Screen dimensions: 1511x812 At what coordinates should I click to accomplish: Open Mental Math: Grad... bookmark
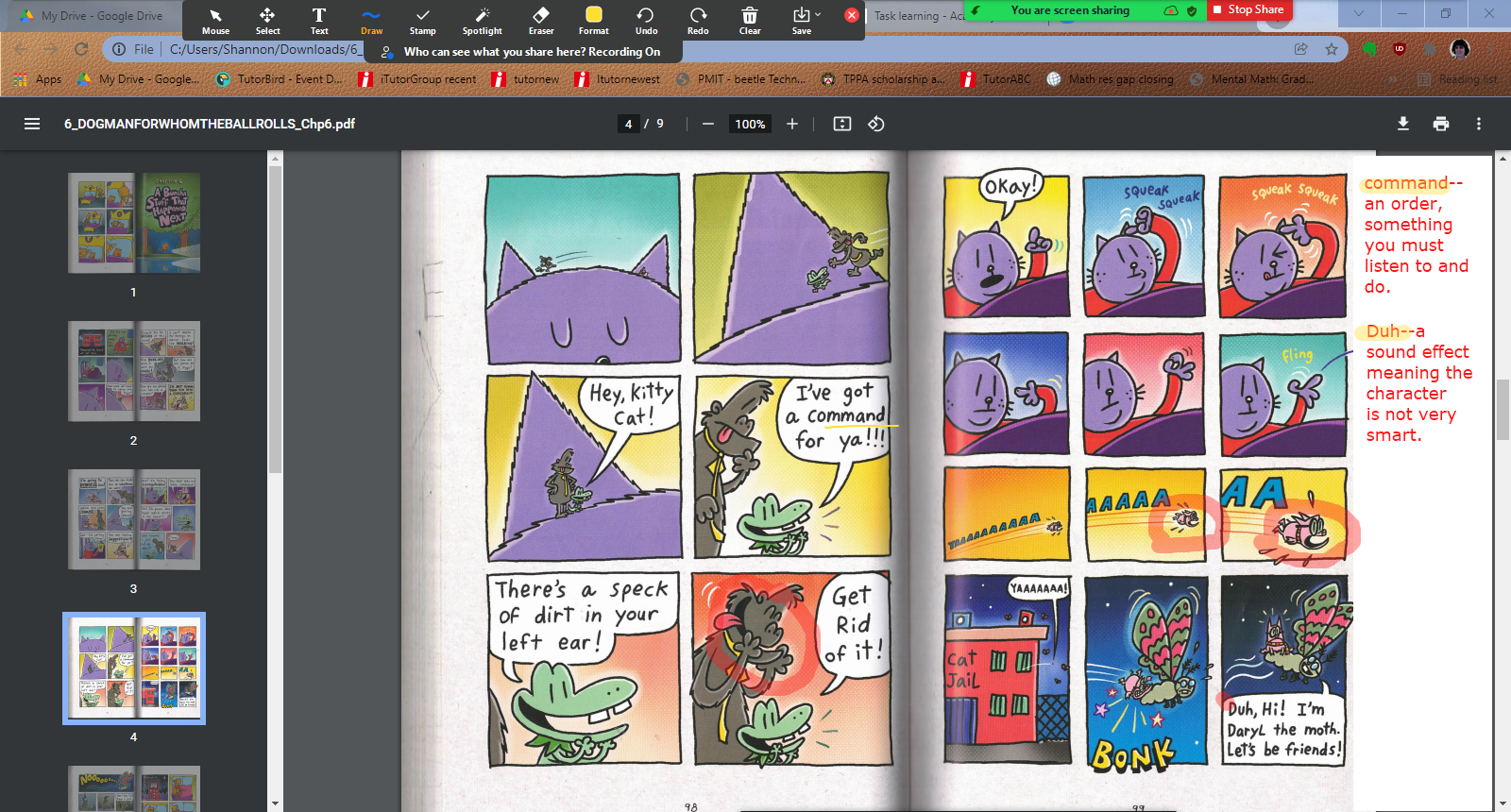click(1252, 79)
